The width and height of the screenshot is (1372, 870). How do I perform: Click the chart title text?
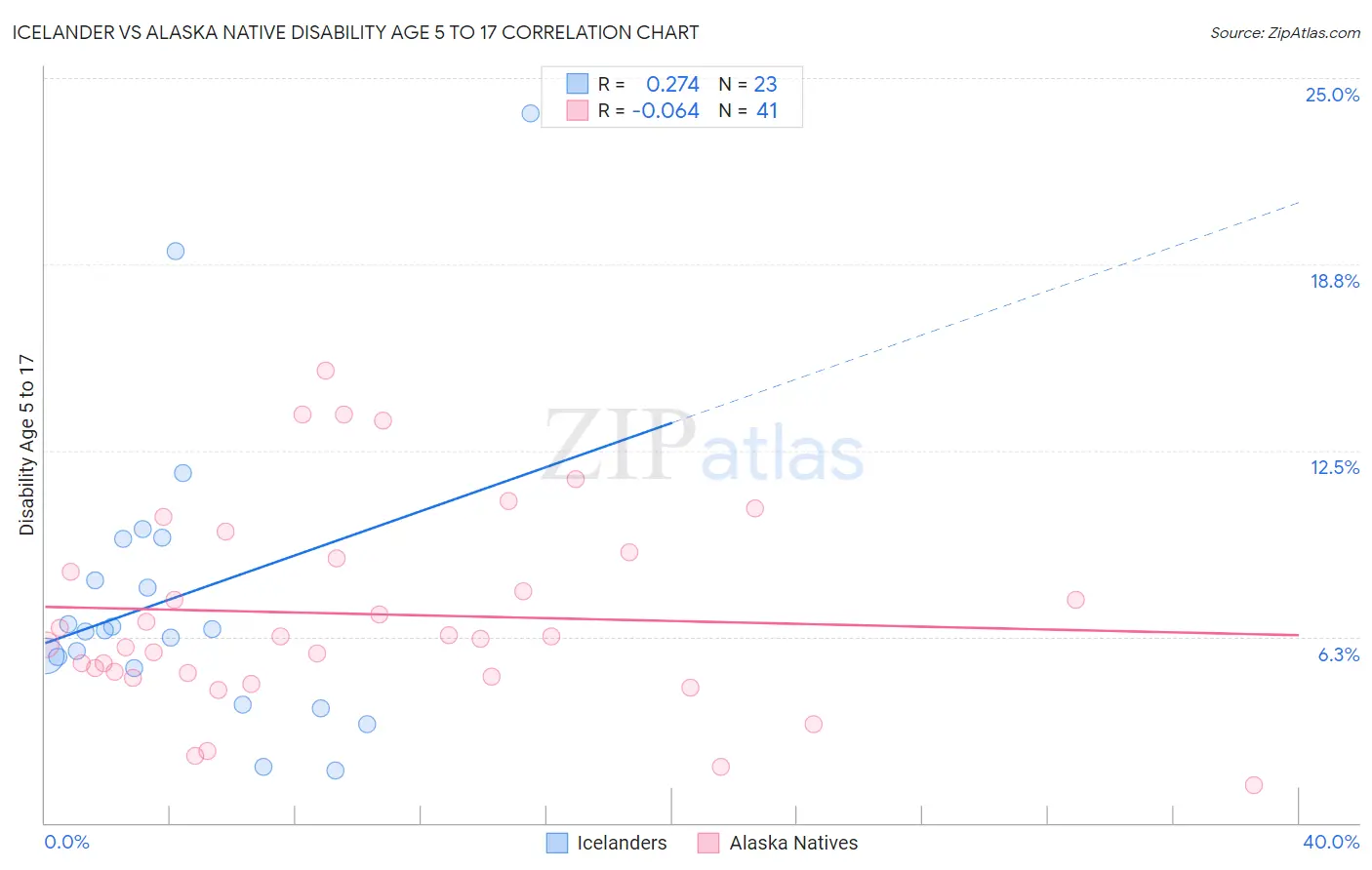[x=355, y=32]
